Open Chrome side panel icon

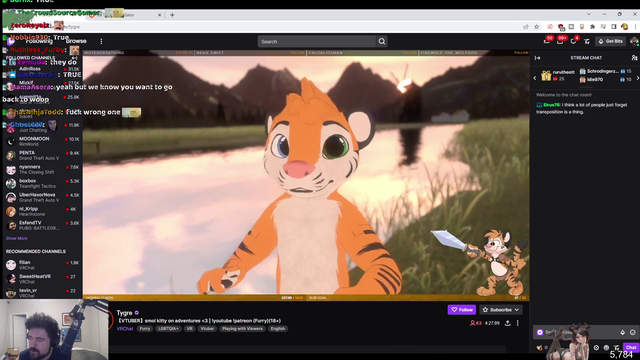pos(613,27)
